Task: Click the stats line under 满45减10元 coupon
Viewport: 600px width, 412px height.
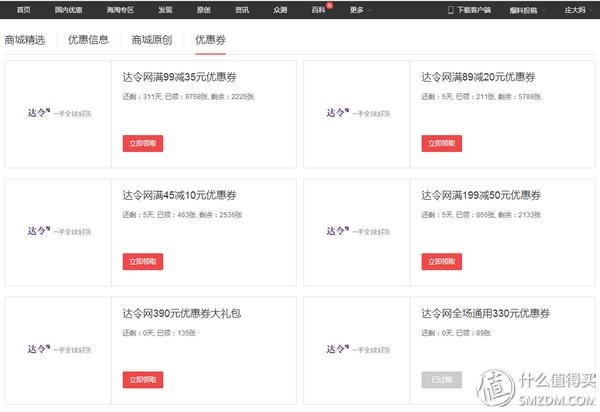Action: click(x=183, y=215)
